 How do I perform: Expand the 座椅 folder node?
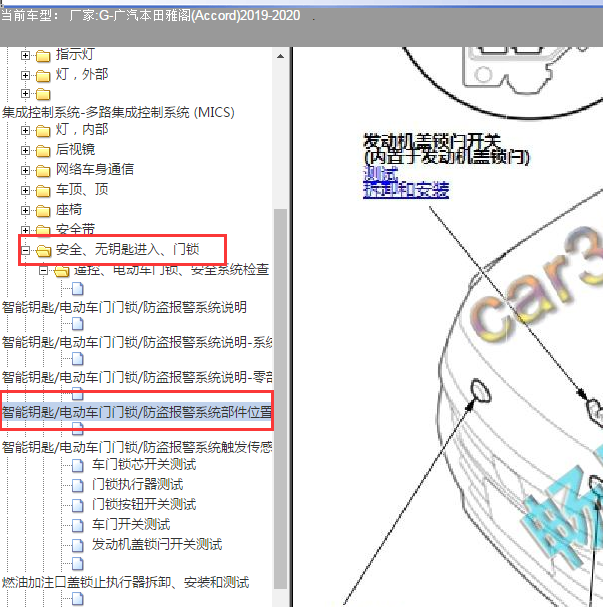tap(25, 210)
